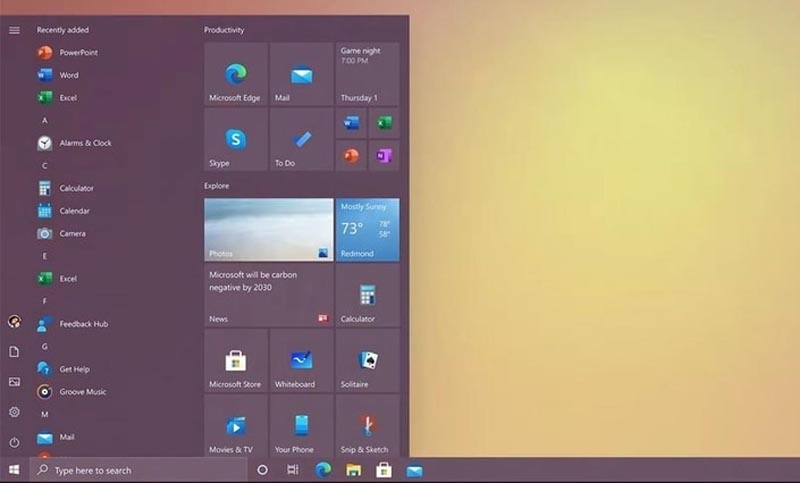The width and height of the screenshot is (800, 483).
Task: Launch the Solitaire tile
Action: (x=367, y=361)
